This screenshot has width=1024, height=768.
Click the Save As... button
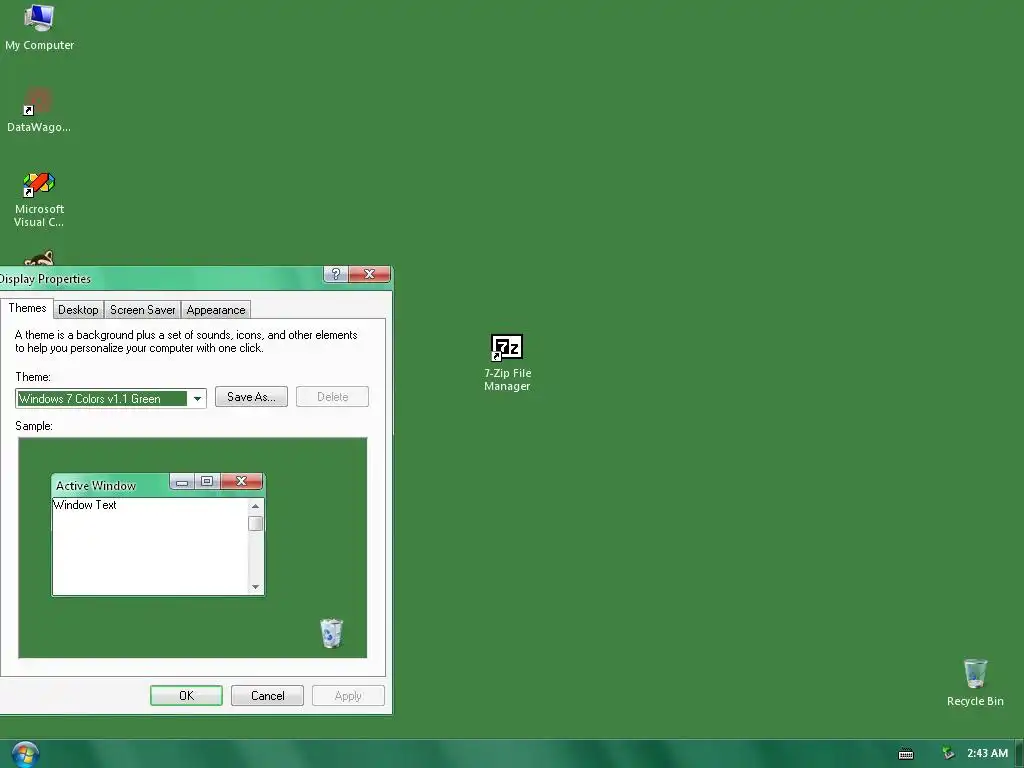251,396
